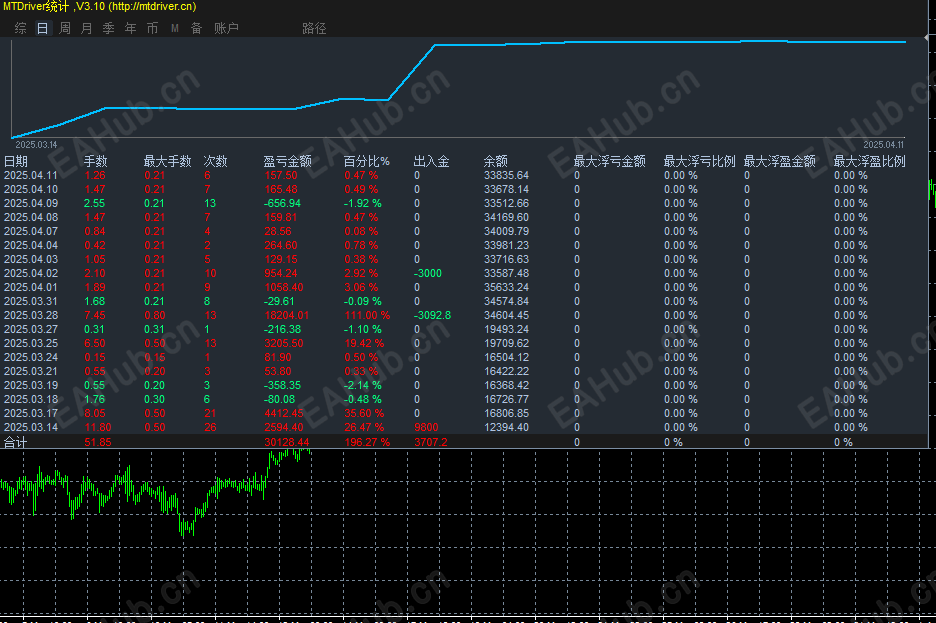Screen dimensions: 936x623
Task: Click the 最大浮亏比例 column header
Action: [x=700, y=161]
